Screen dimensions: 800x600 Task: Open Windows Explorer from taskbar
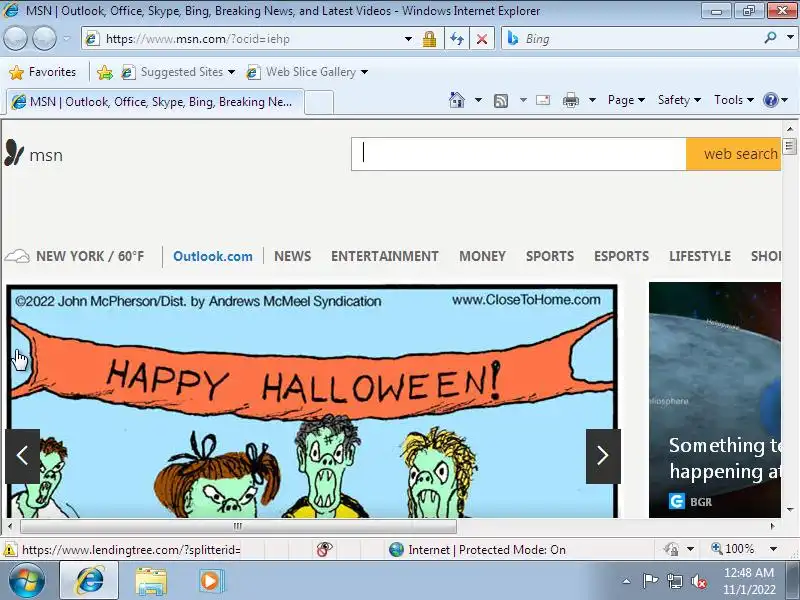coord(151,581)
